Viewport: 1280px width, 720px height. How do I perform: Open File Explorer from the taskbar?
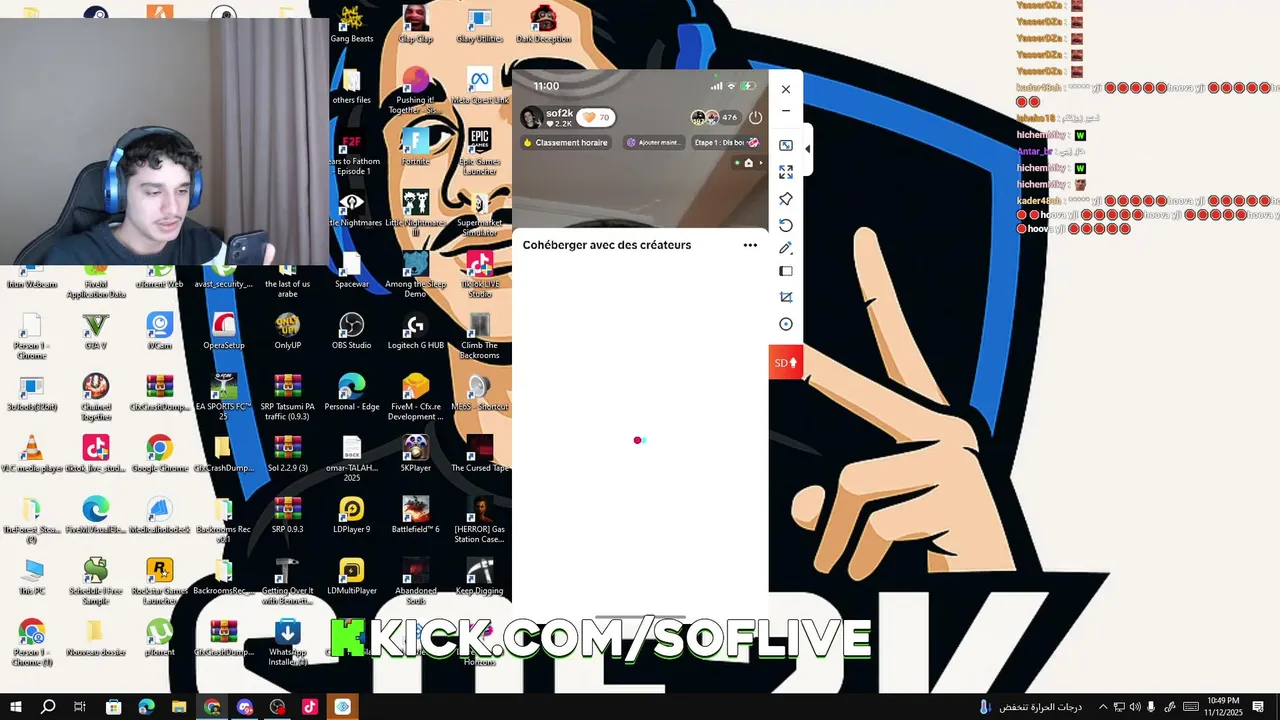coord(179,707)
